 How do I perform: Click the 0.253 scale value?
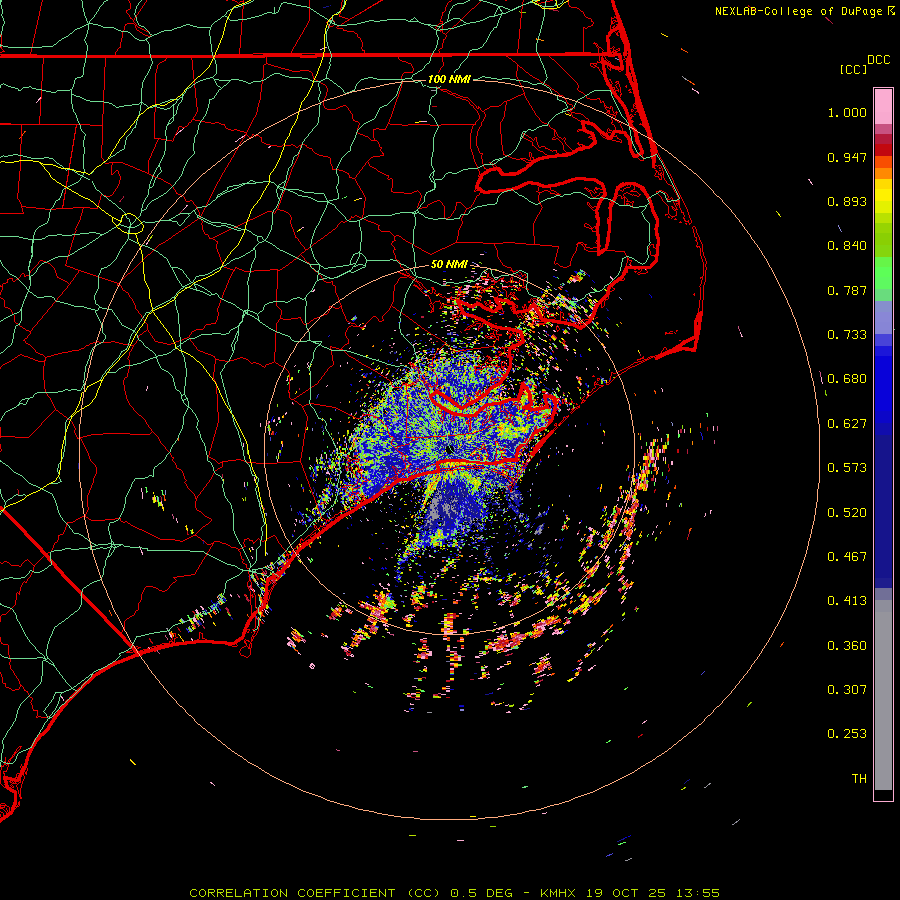[847, 734]
